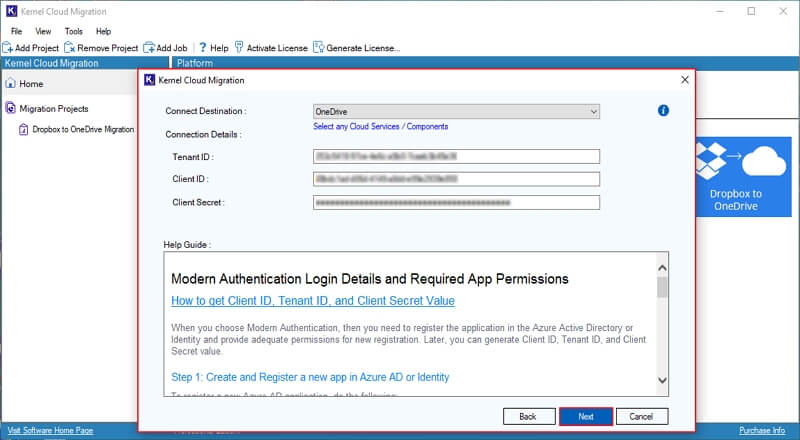Click Step 1 Create and Register heading link
800x440 pixels.
click(310, 377)
